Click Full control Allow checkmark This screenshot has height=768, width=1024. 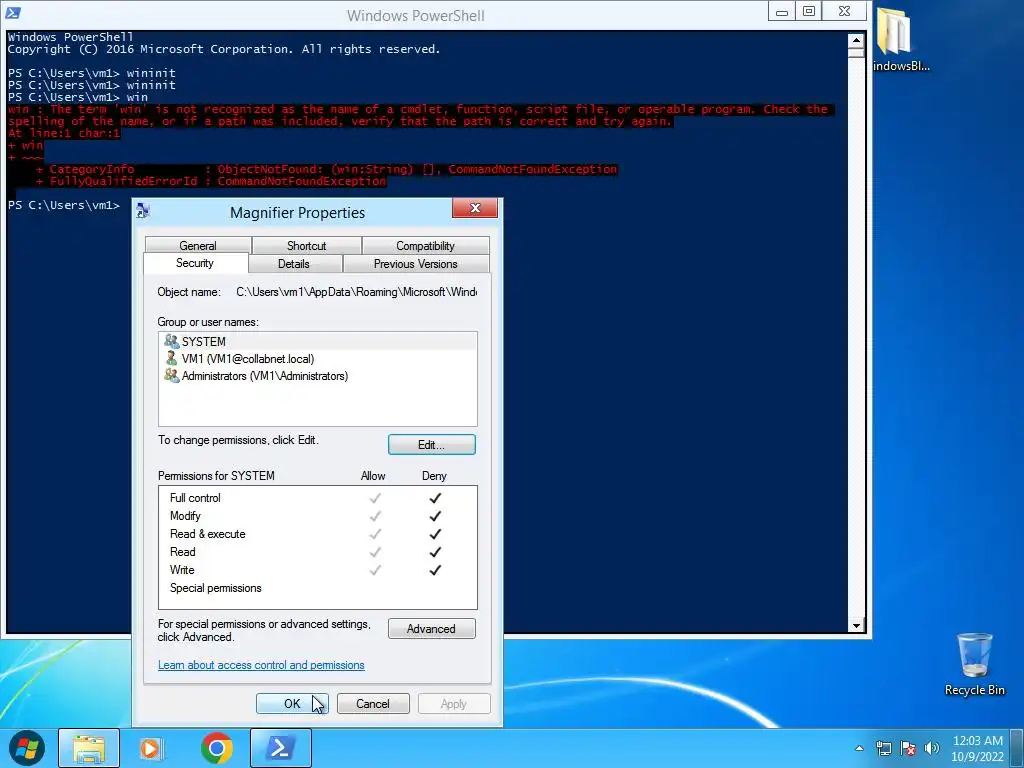pyautogui.click(x=375, y=498)
